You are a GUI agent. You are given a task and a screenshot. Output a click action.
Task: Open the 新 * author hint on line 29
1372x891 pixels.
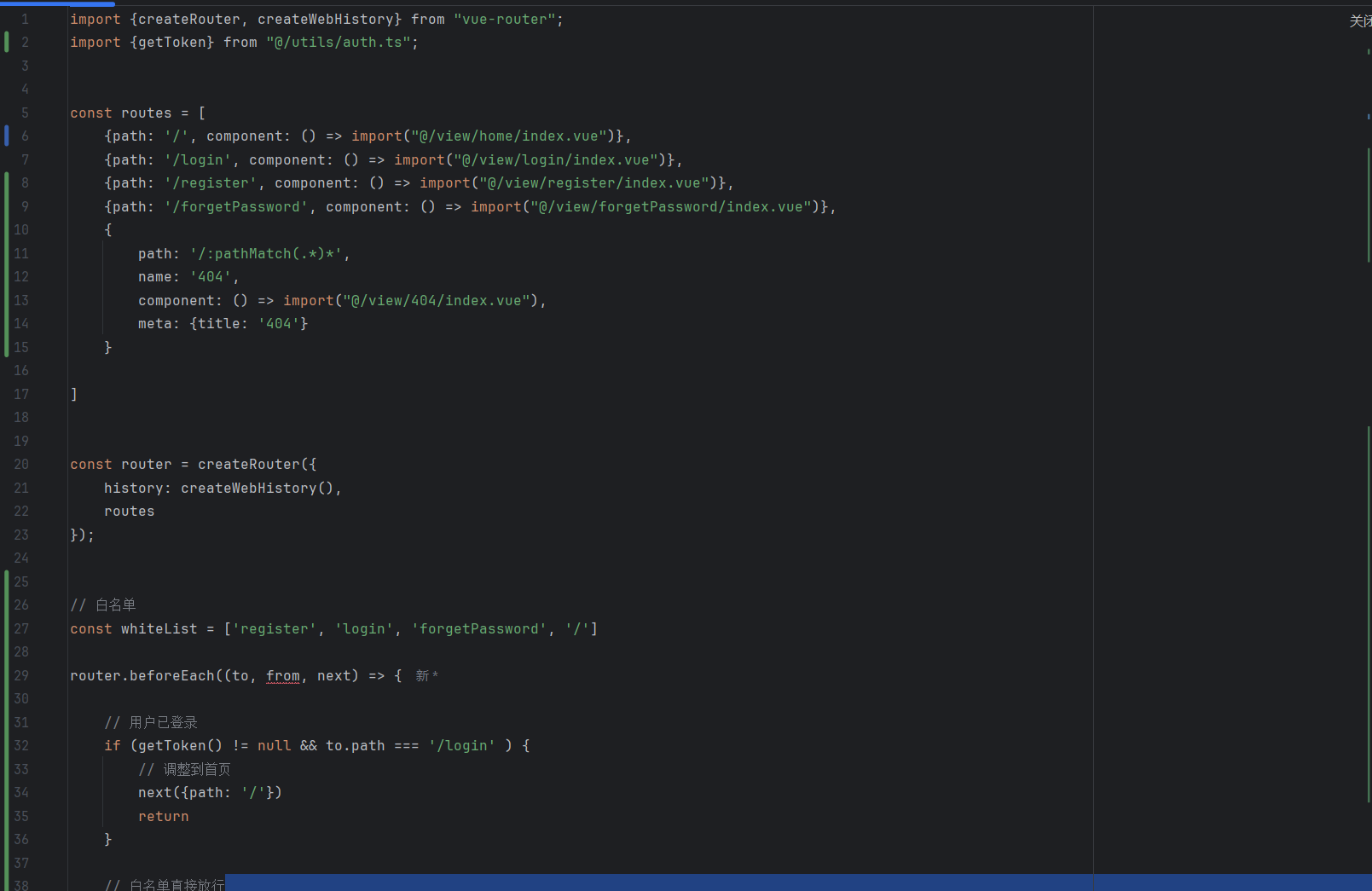(426, 676)
